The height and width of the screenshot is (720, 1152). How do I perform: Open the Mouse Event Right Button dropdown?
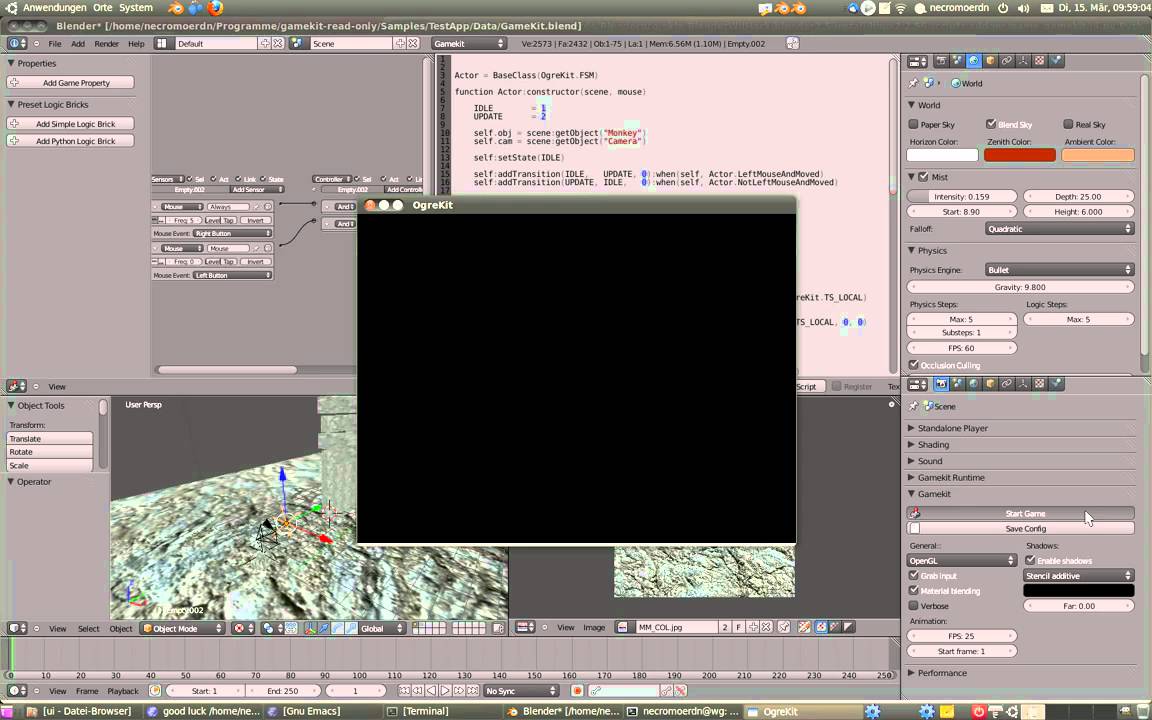[232, 233]
